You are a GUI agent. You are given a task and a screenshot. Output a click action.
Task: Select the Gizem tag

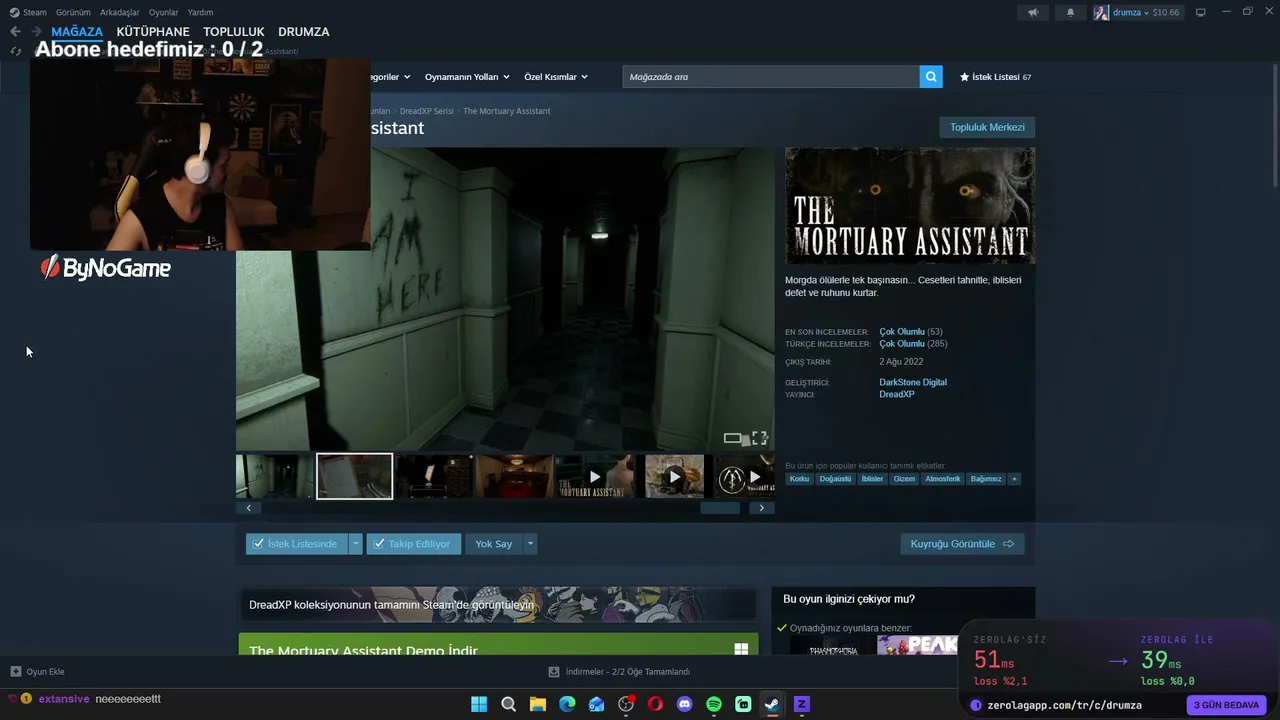[x=904, y=479]
